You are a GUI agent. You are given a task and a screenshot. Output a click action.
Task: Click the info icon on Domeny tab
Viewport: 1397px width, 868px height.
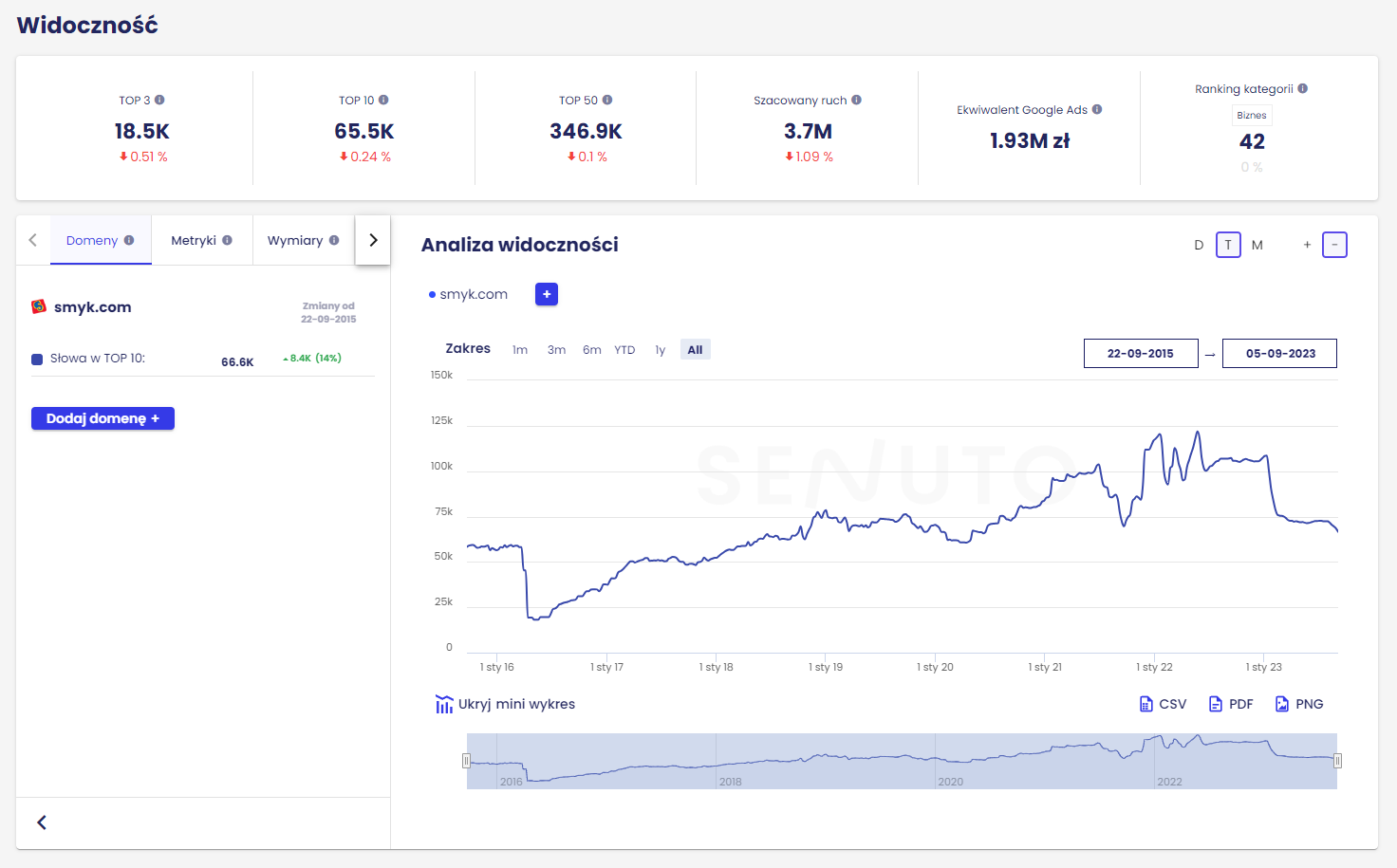coord(129,240)
